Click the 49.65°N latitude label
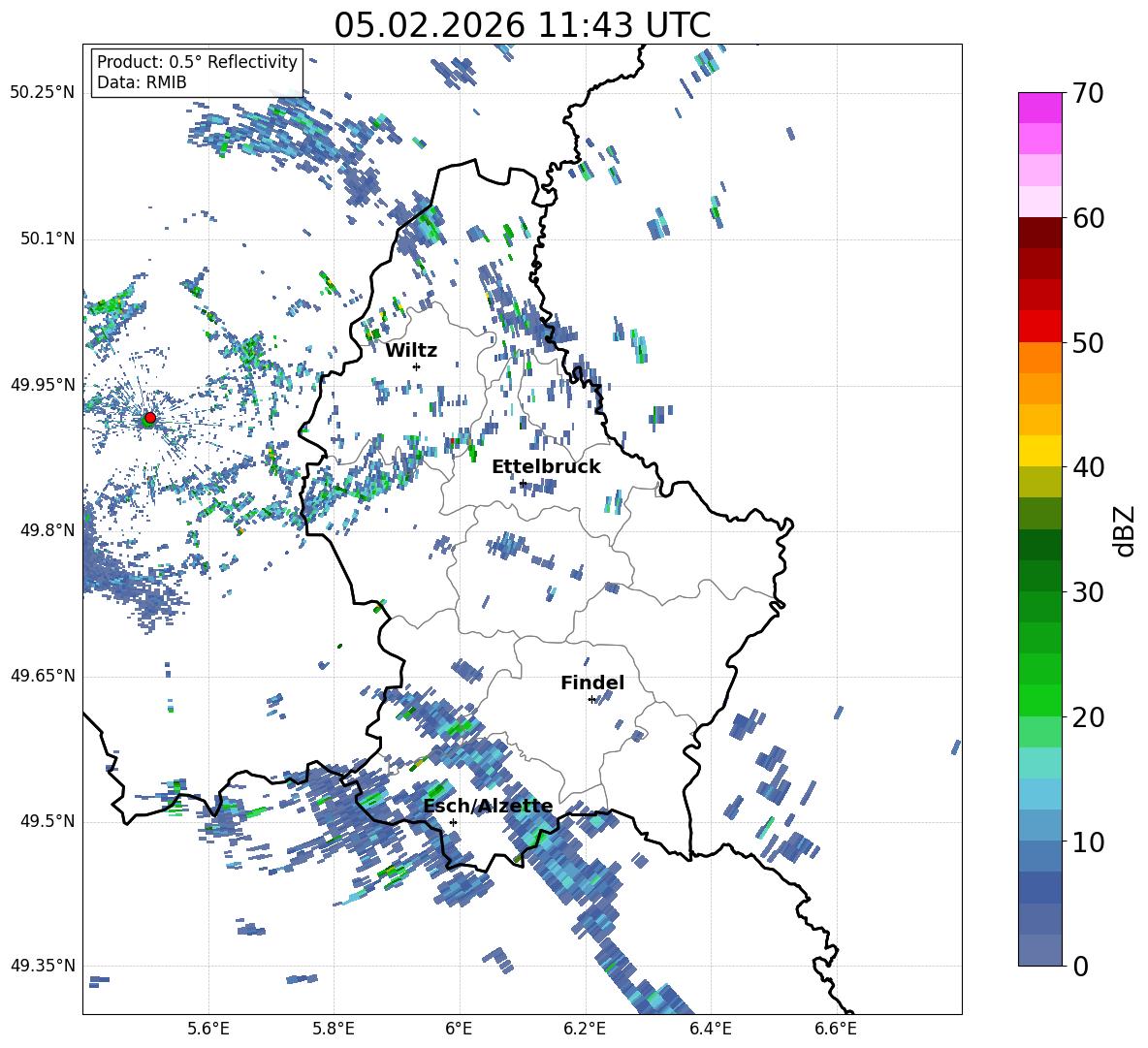 click(x=43, y=676)
